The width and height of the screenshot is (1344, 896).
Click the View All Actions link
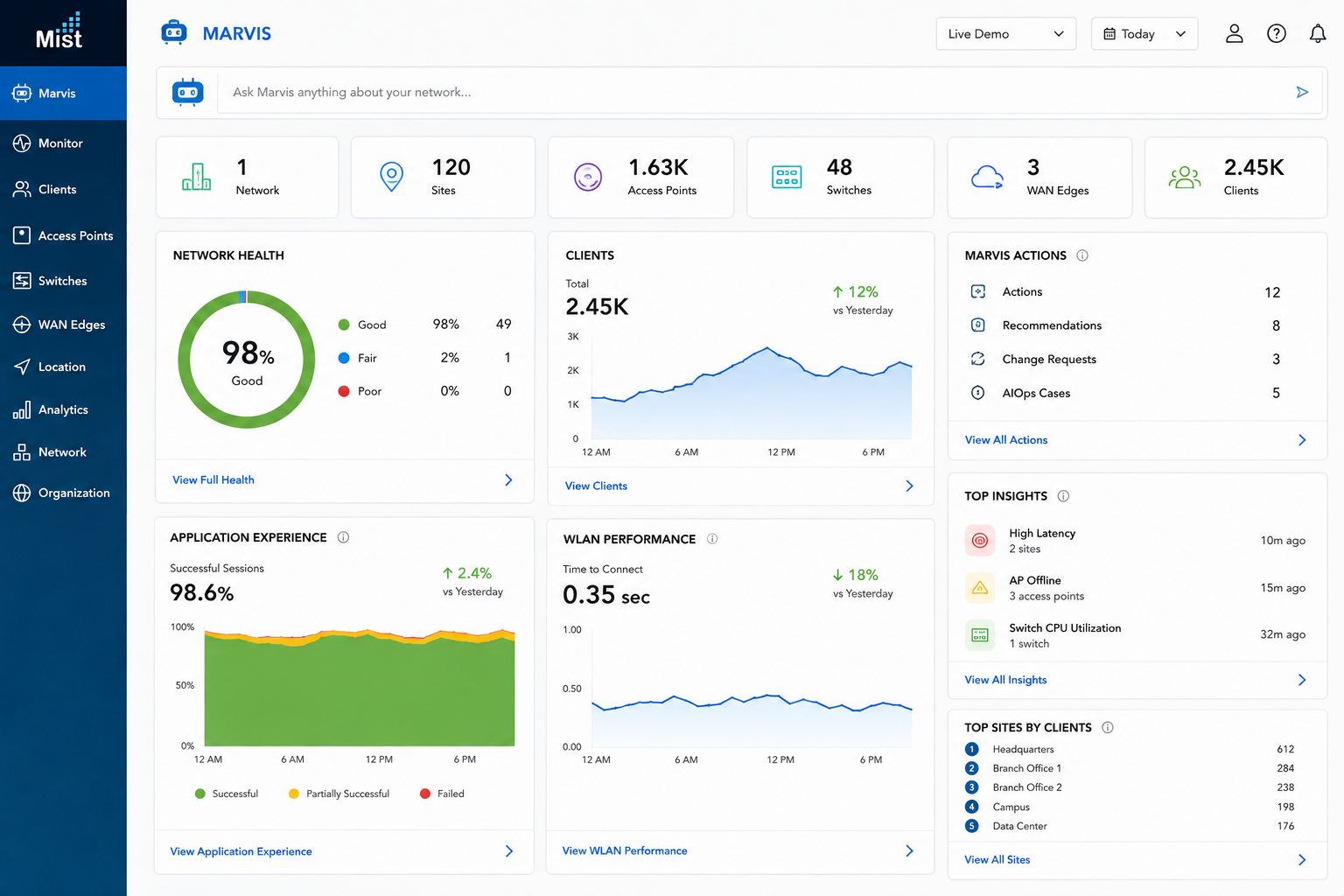point(1006,440)
